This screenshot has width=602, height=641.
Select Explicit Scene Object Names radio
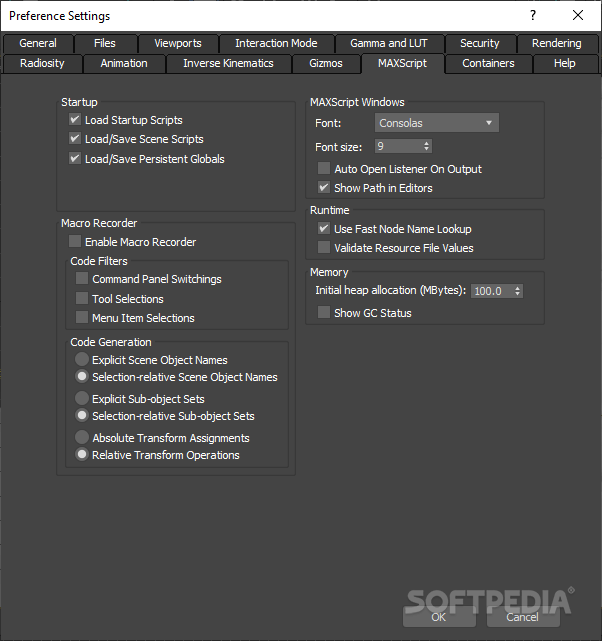tap(82, 359)
